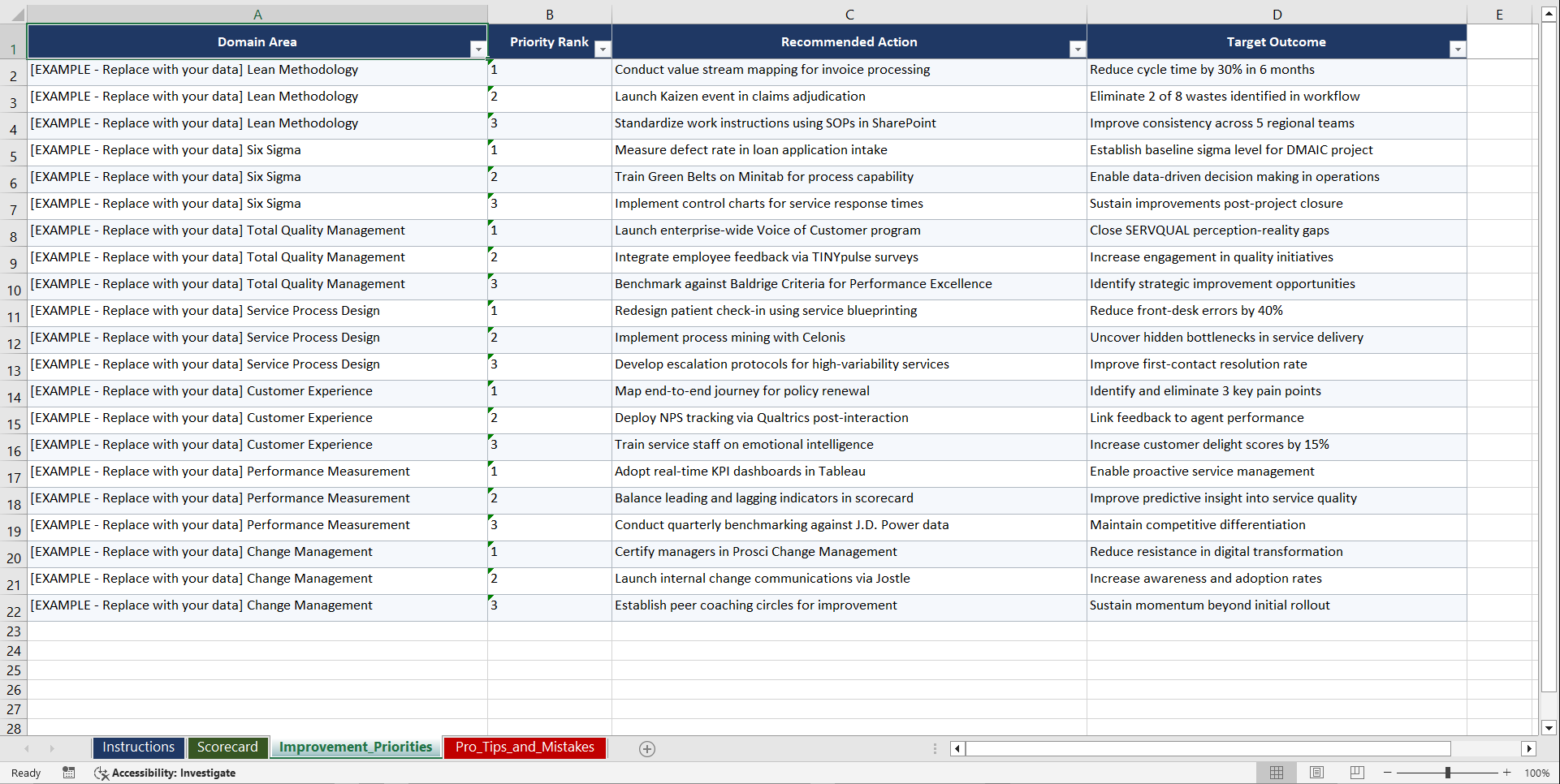Switch to the Instructions sheet
The image size is (1560, 784).
tap(138, 747)
